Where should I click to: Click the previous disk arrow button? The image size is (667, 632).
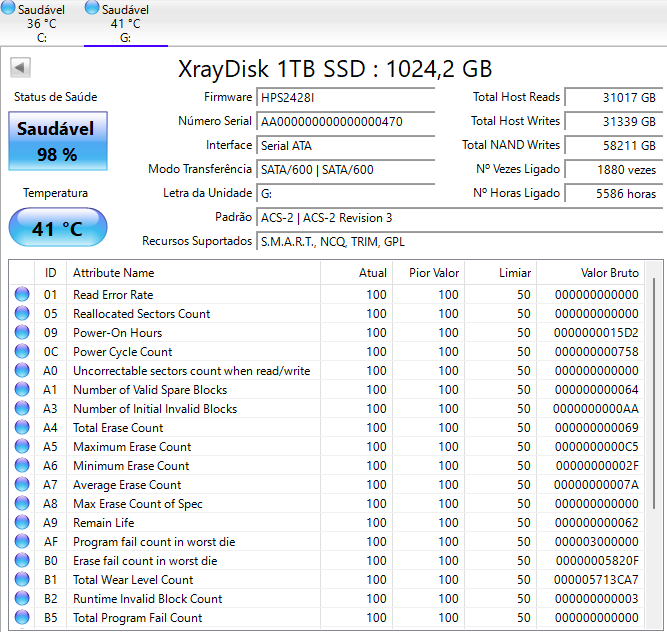pyautogui.click(x=20, y=68)
